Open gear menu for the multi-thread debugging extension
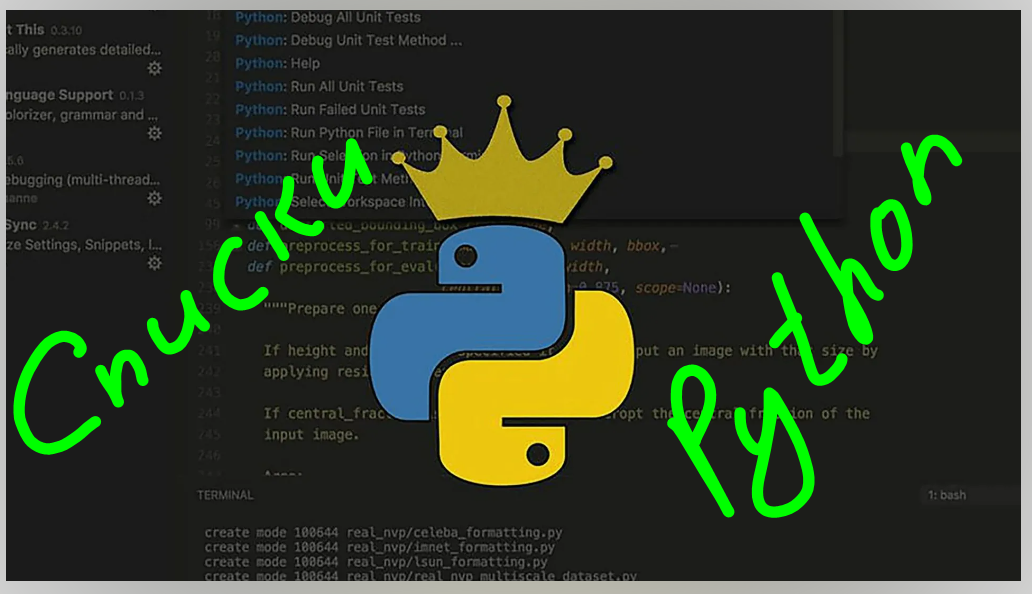 pos(155,198)
